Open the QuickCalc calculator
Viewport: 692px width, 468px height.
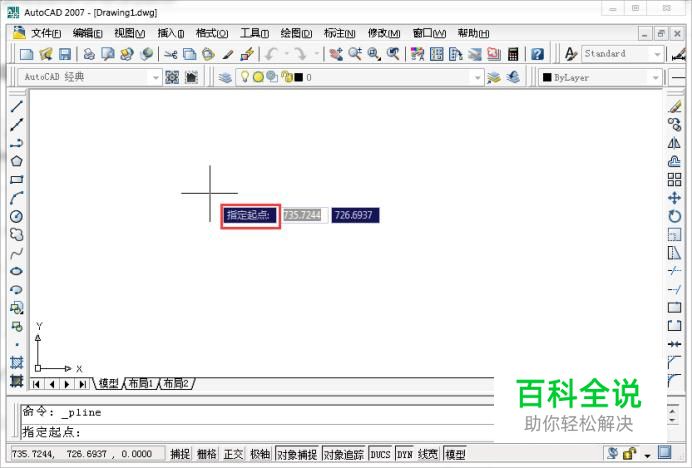click(x=513, y=54)
